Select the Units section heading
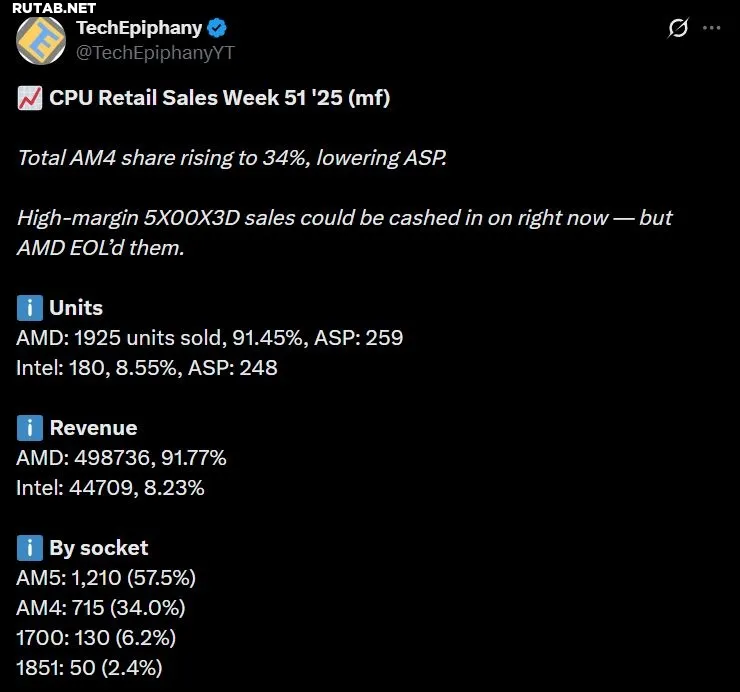740x692 pixels. 76,308
